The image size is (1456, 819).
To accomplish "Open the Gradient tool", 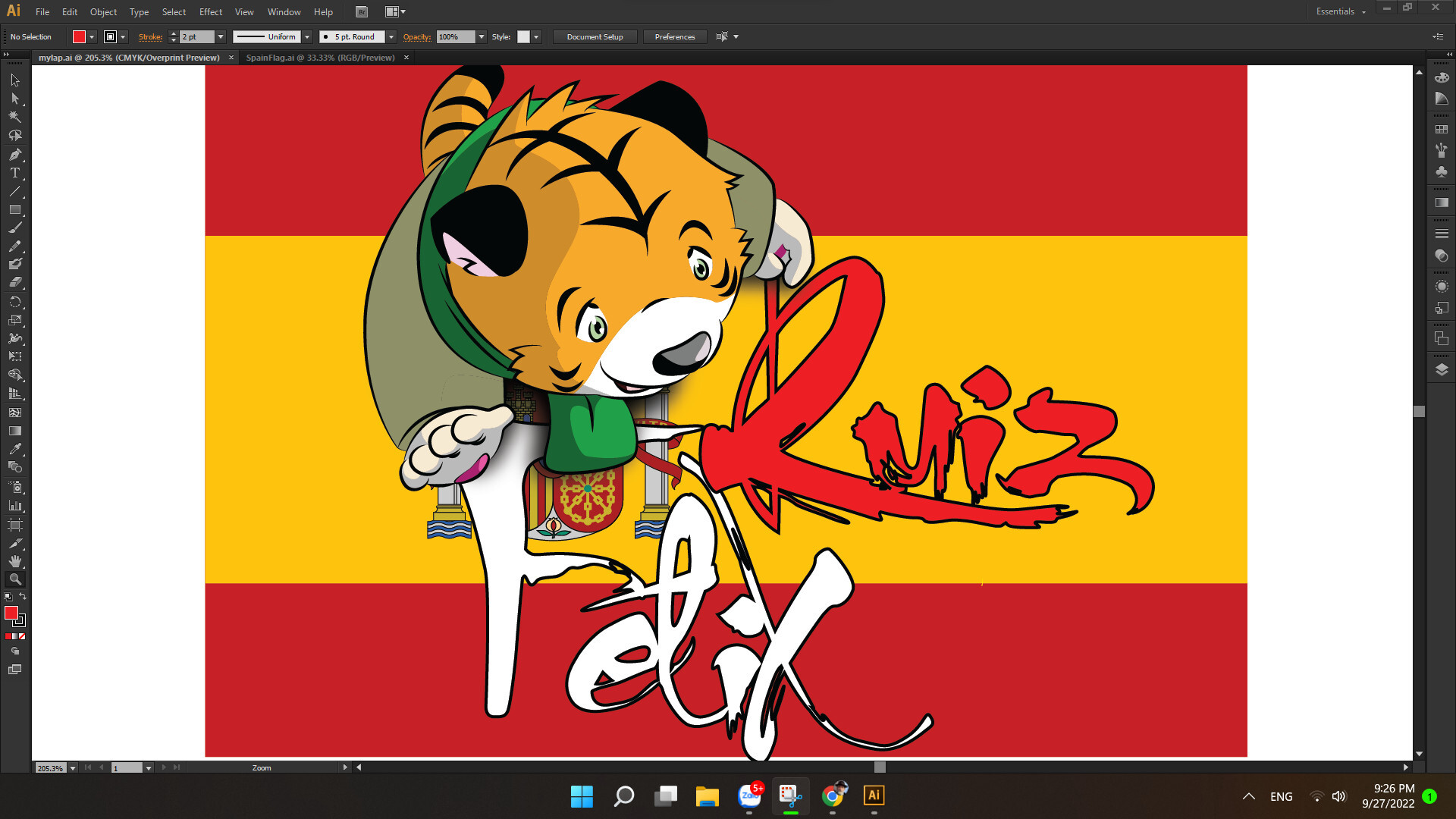I will pos(14,430).
